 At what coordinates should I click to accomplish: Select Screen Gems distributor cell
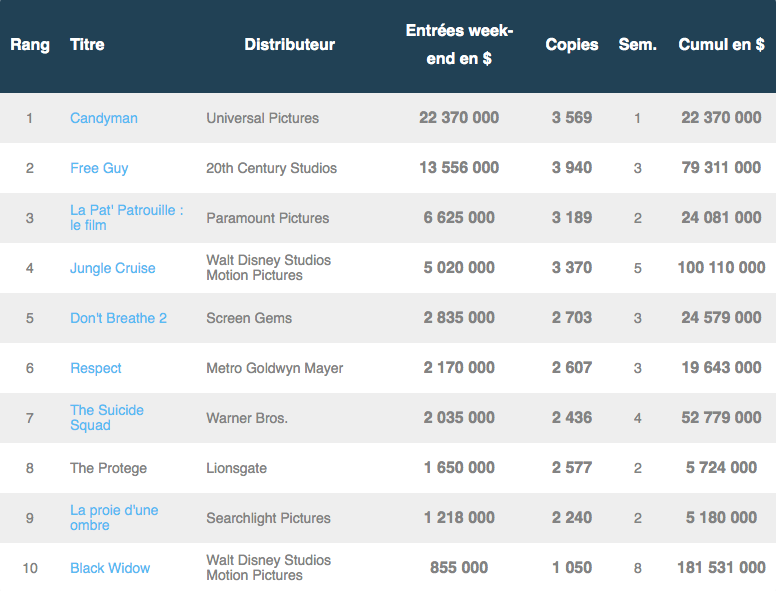click(249, 318)
